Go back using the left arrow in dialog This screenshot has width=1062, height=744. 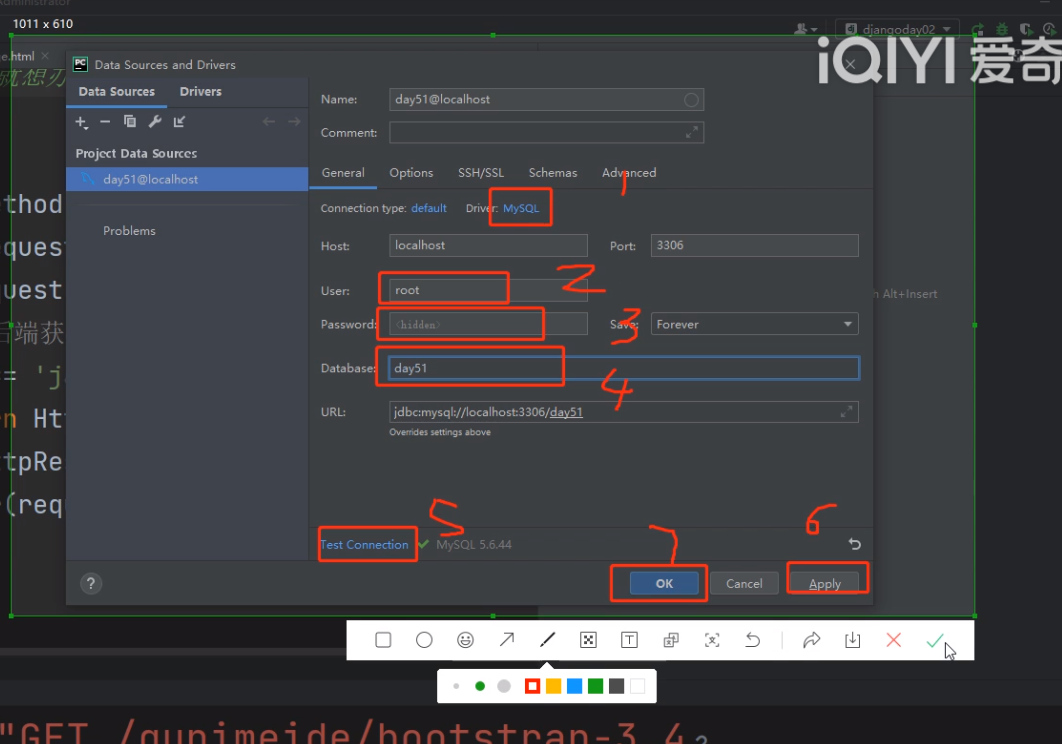point(269,121)
